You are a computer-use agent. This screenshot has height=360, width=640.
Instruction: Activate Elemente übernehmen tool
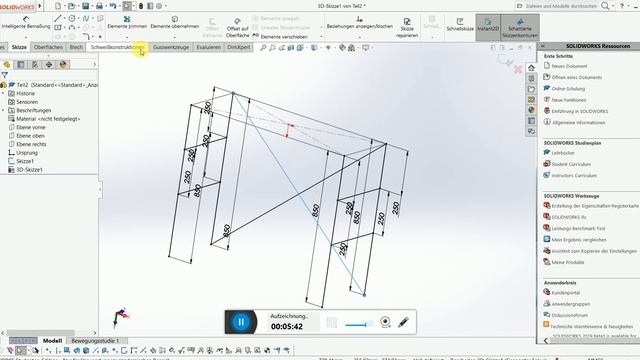[175, 22]
